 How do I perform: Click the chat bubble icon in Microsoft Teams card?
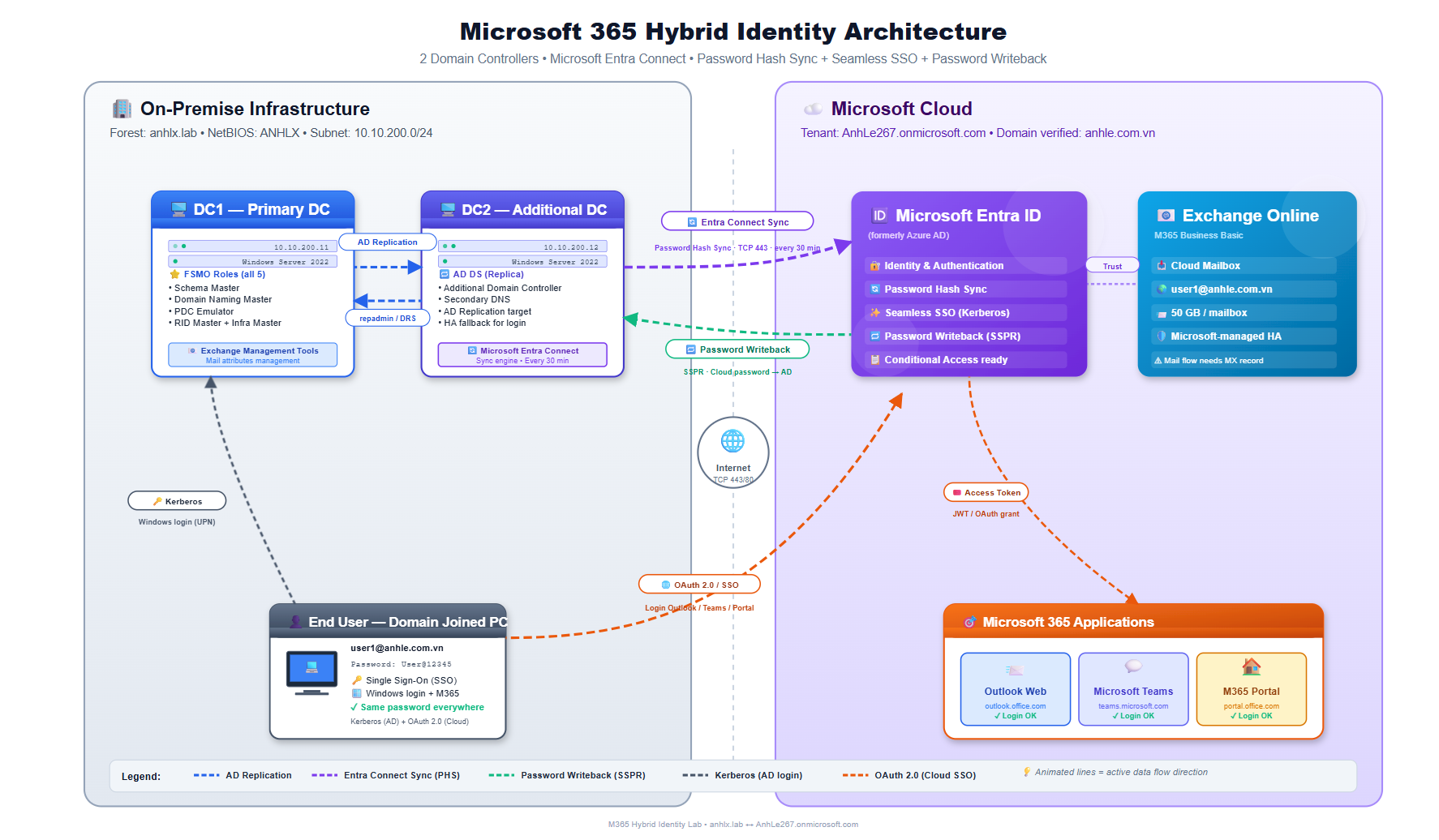[1133, 666]
